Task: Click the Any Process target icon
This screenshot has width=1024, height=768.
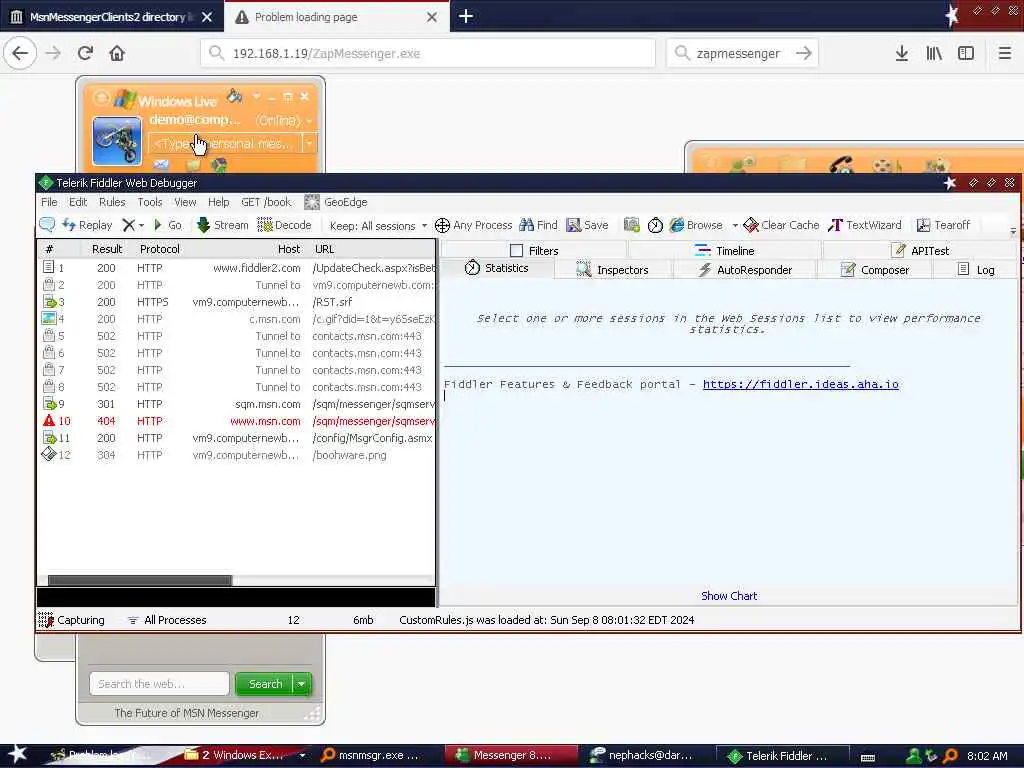Action: [442, 225]
